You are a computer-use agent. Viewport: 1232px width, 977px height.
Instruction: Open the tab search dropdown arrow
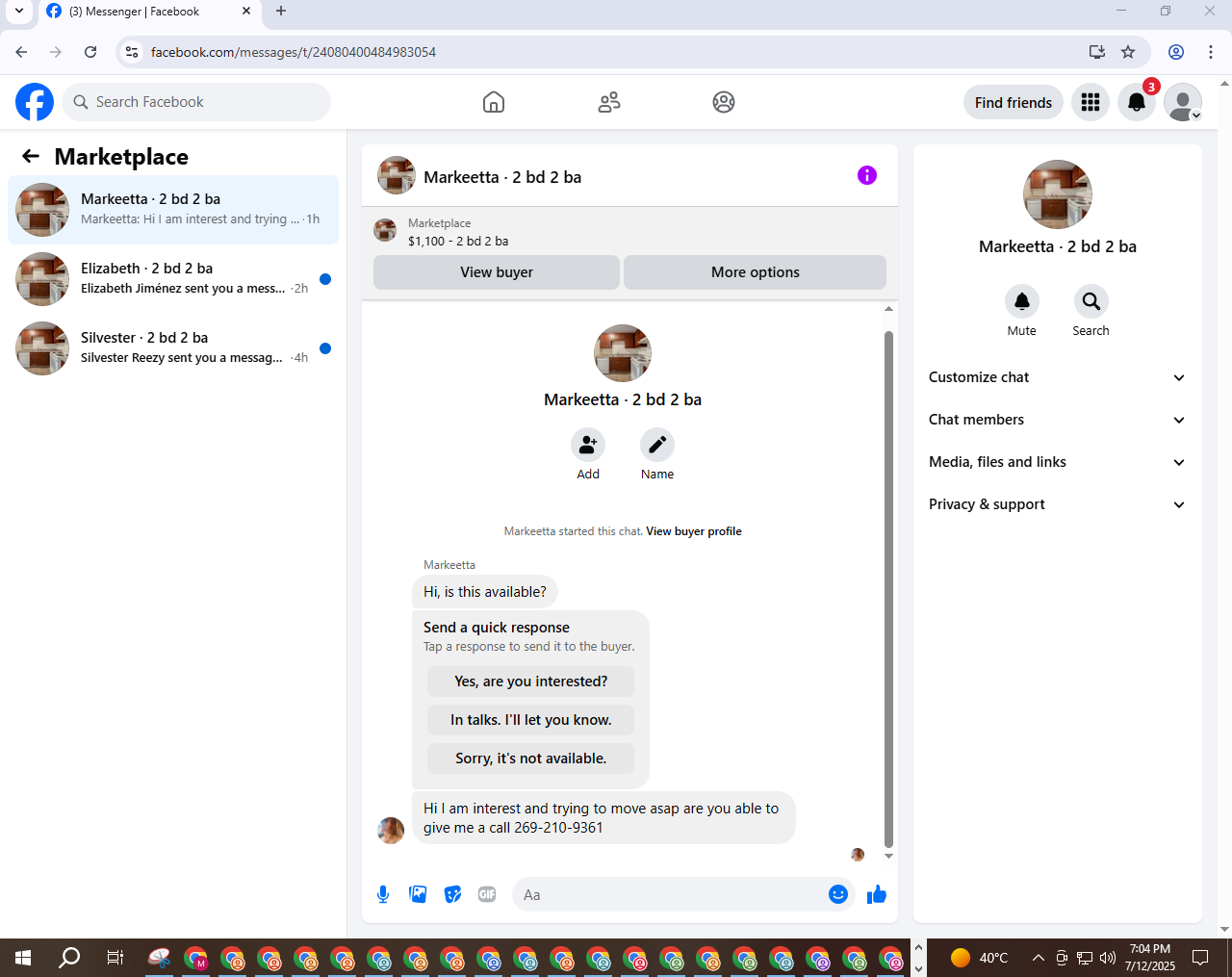pyautogui.click(x=18, y=12)
